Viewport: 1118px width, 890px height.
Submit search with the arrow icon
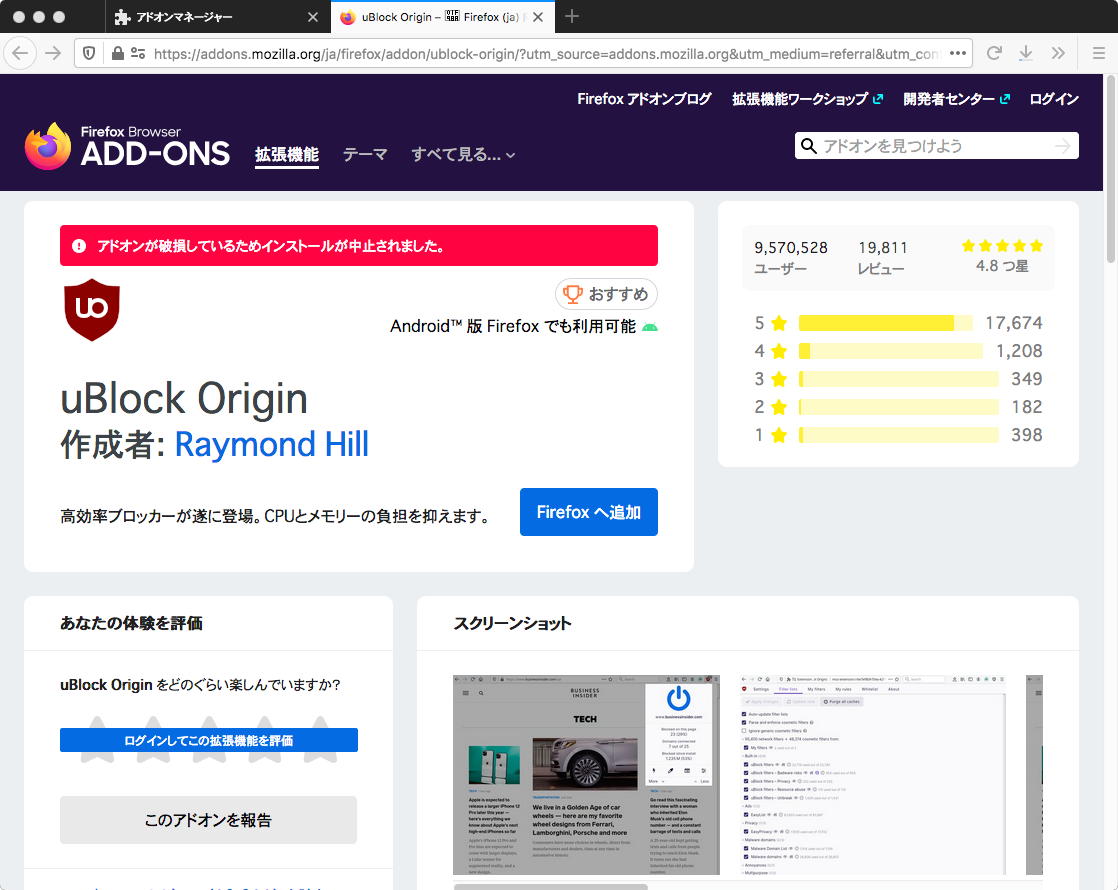point(1062,146)
